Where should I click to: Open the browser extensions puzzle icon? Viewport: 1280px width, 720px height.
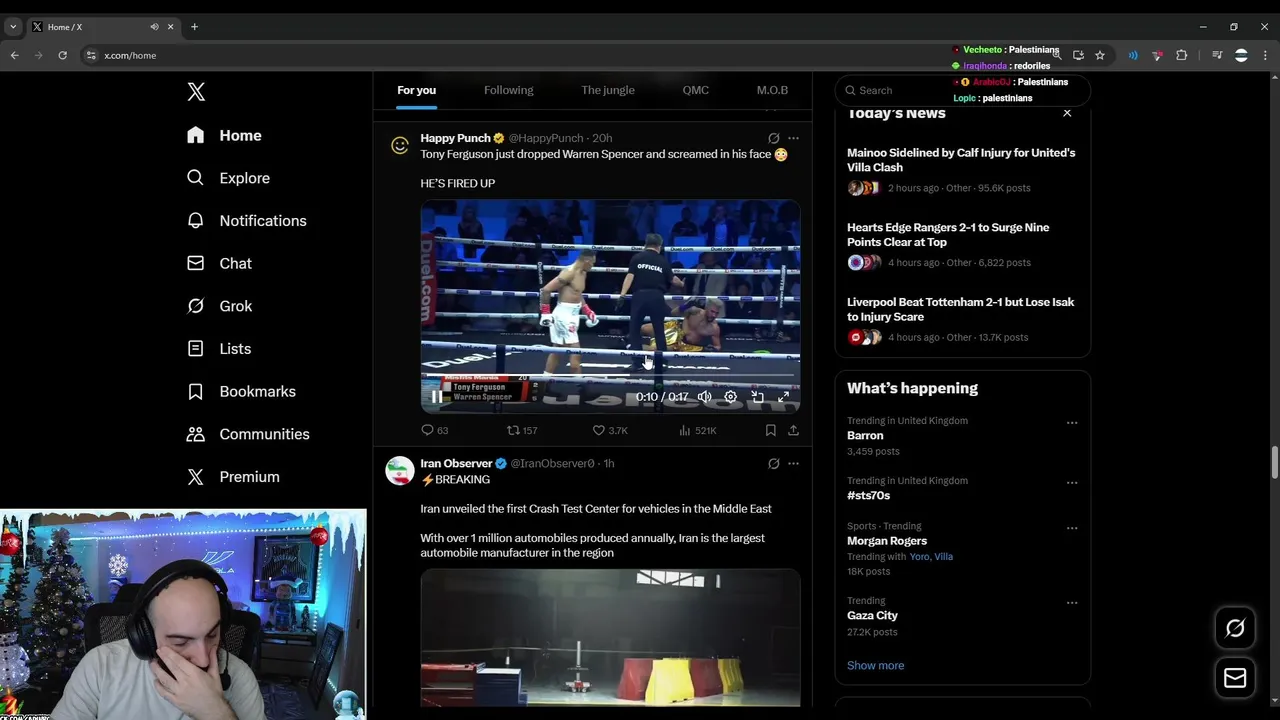(1181, 55)
